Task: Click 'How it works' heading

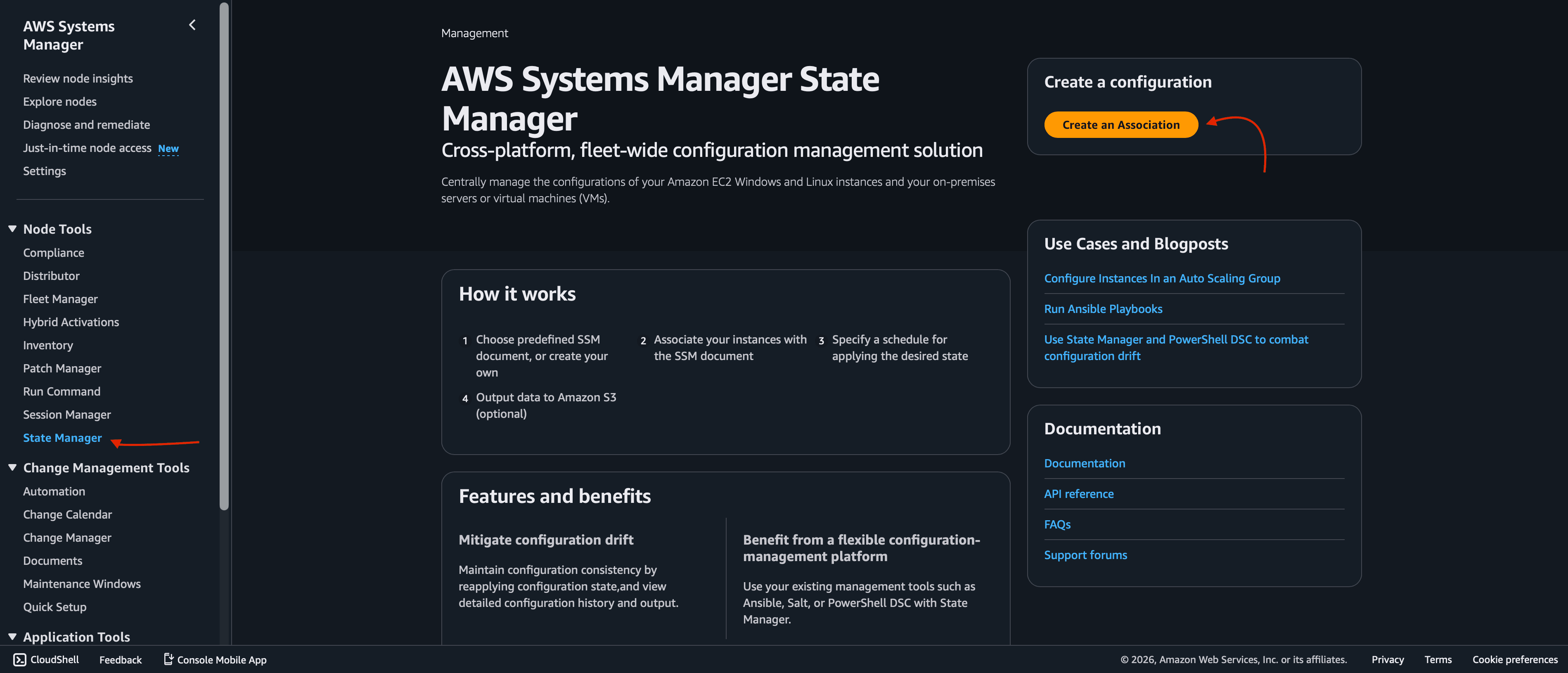Action: (x=517, y=294)
